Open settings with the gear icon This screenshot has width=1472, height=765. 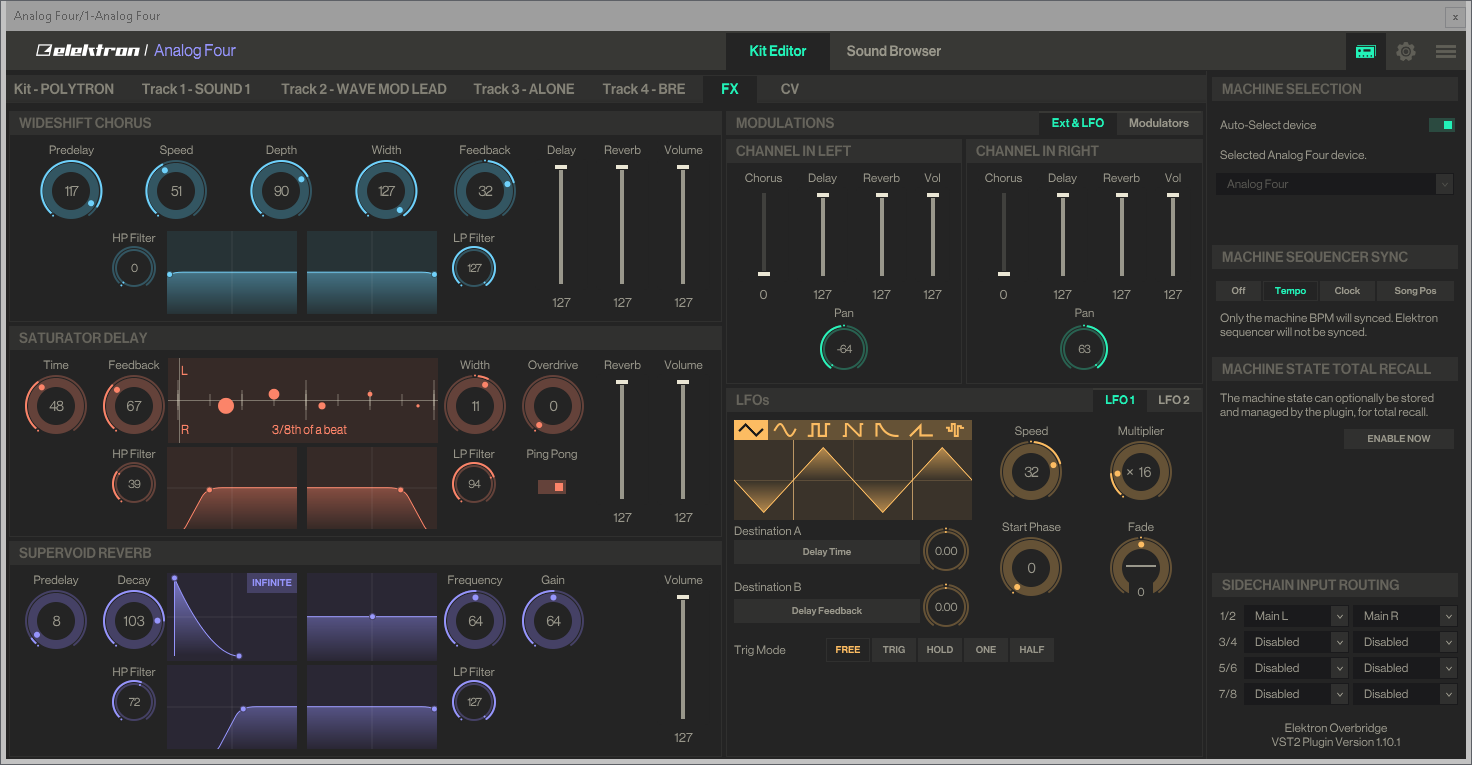tap(1406, 52)
